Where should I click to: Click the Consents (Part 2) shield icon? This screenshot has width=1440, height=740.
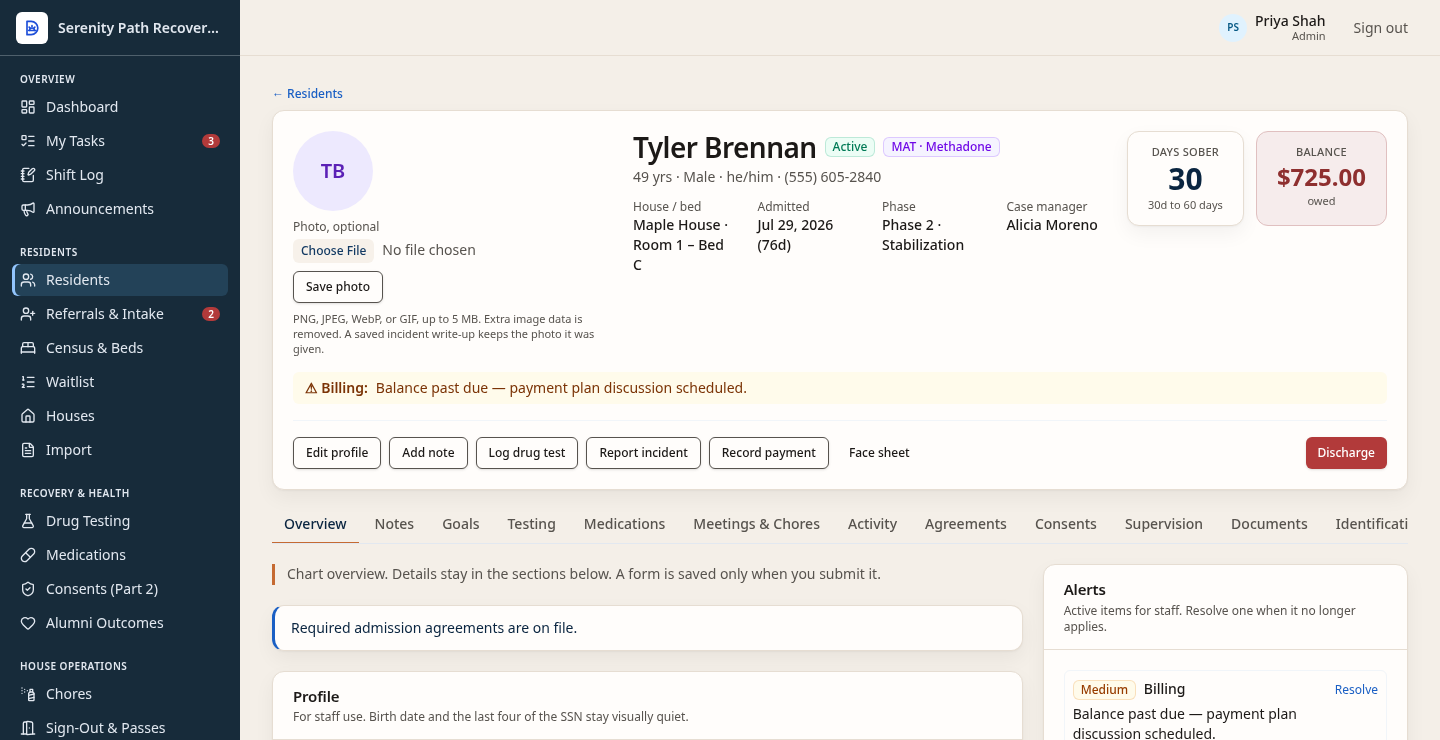(28, 589)
